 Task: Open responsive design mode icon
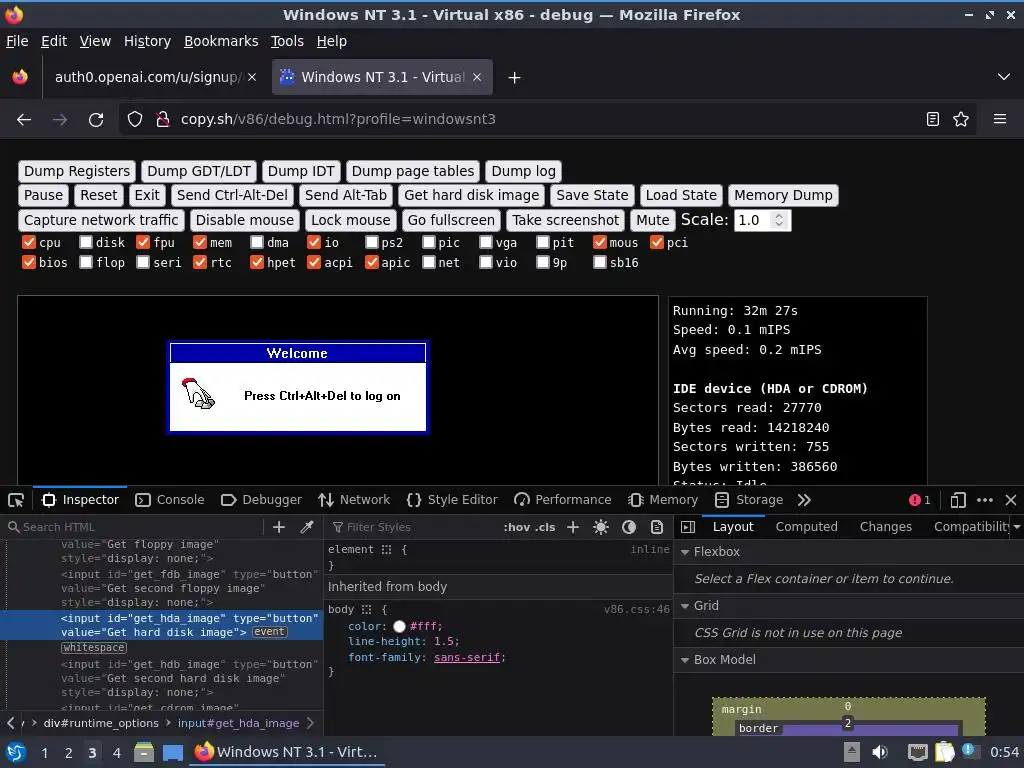click(958, 500)
